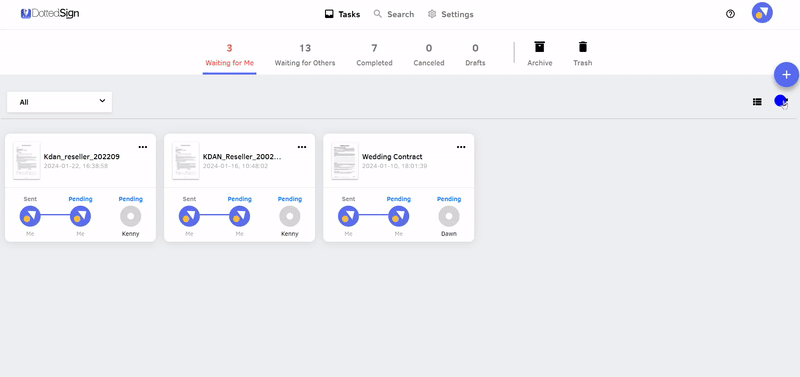Switch to the Waiting for Others tab
The height and width of the screenshot is (377, 800).
(x=305, y=55)
